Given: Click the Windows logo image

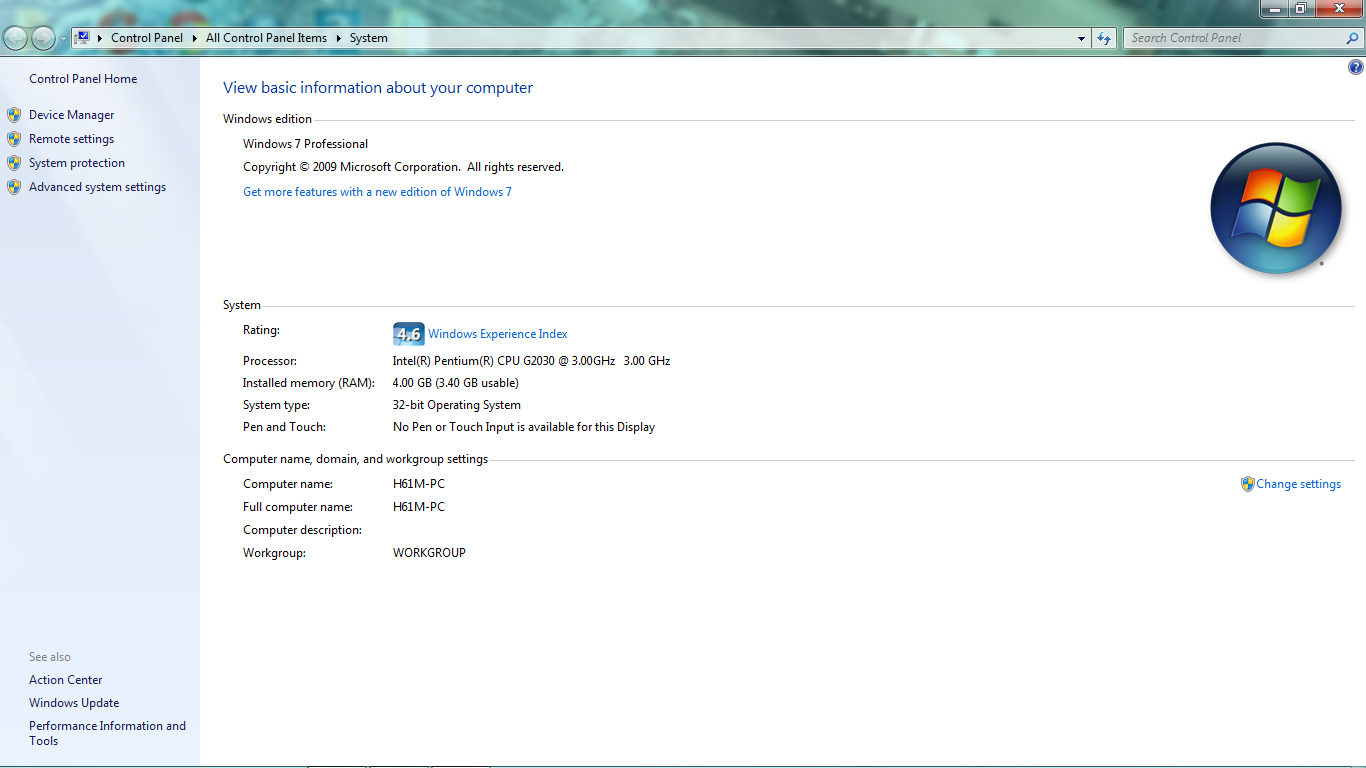Looking at the screenshot, I should pyautogui.click(x=1275, y=208).
